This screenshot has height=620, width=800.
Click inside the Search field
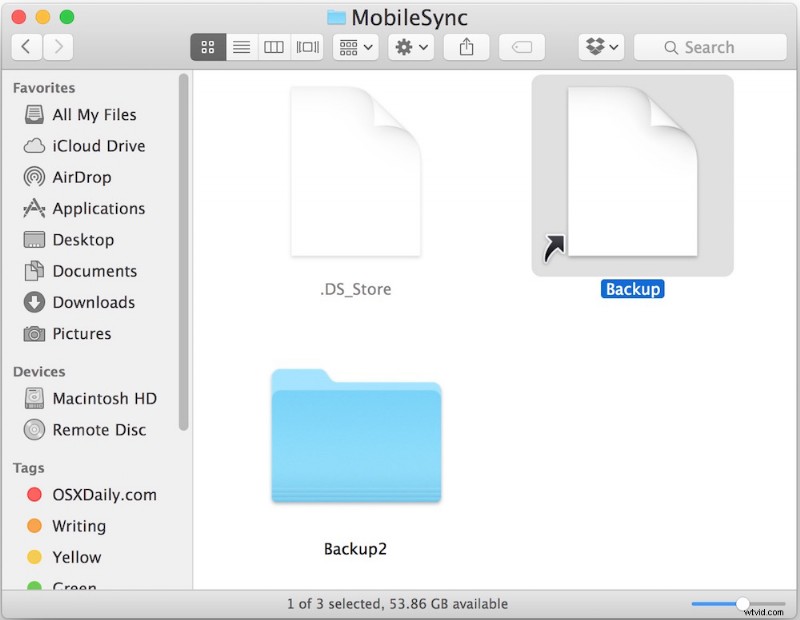click(710, 47)
